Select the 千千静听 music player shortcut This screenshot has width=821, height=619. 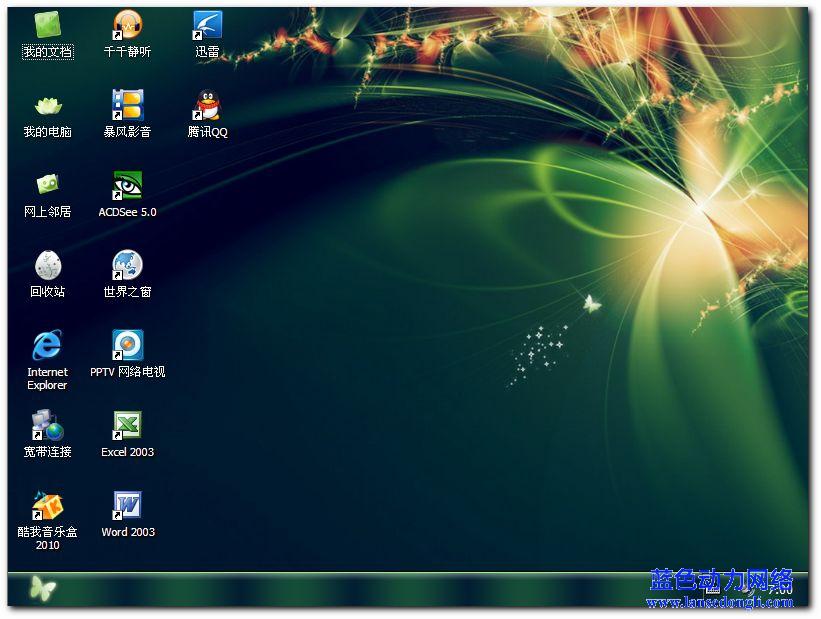click(127, 25)
